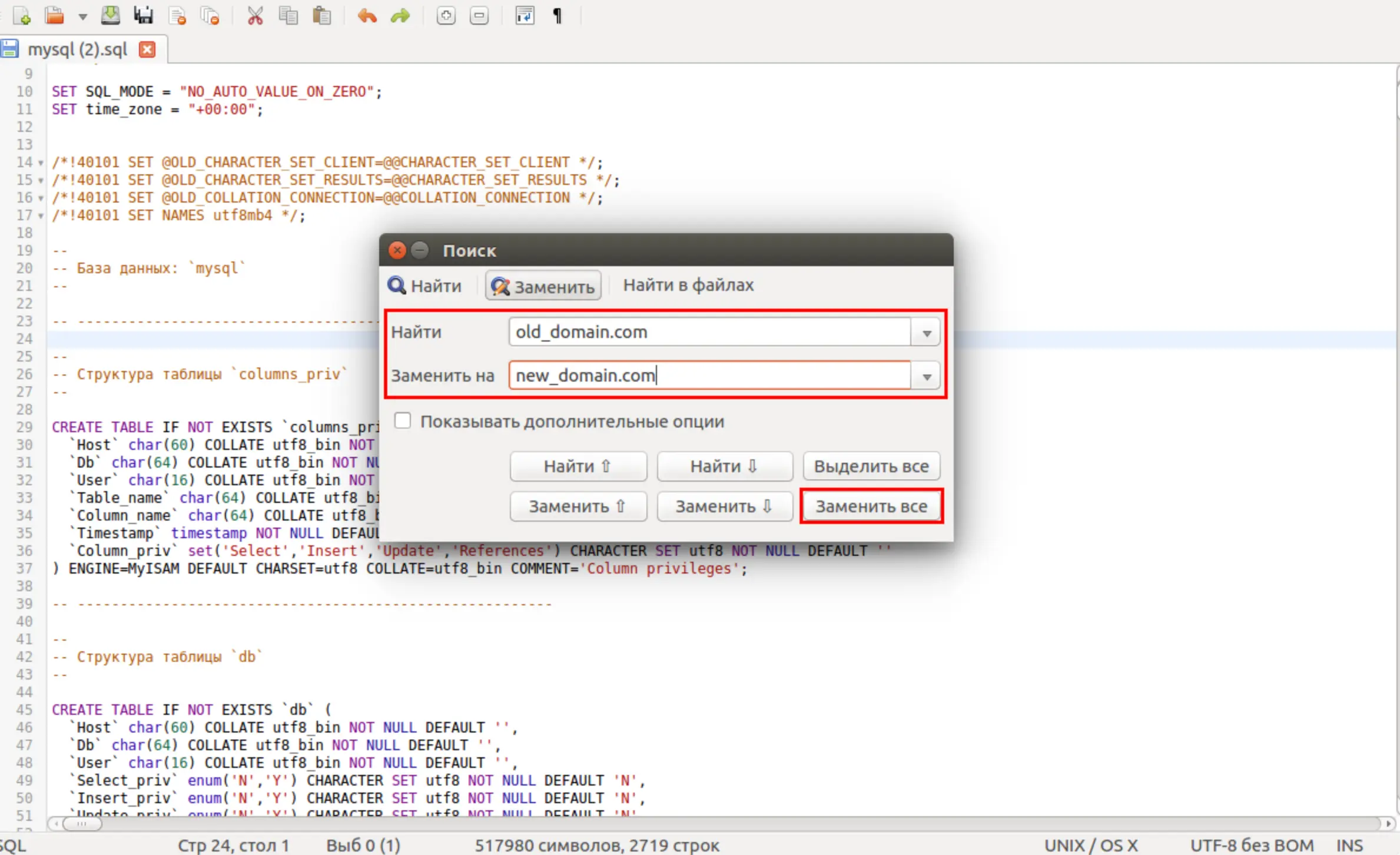Minimize the Поиск dialog
The image size is (1400, 855).
[419, 250]
